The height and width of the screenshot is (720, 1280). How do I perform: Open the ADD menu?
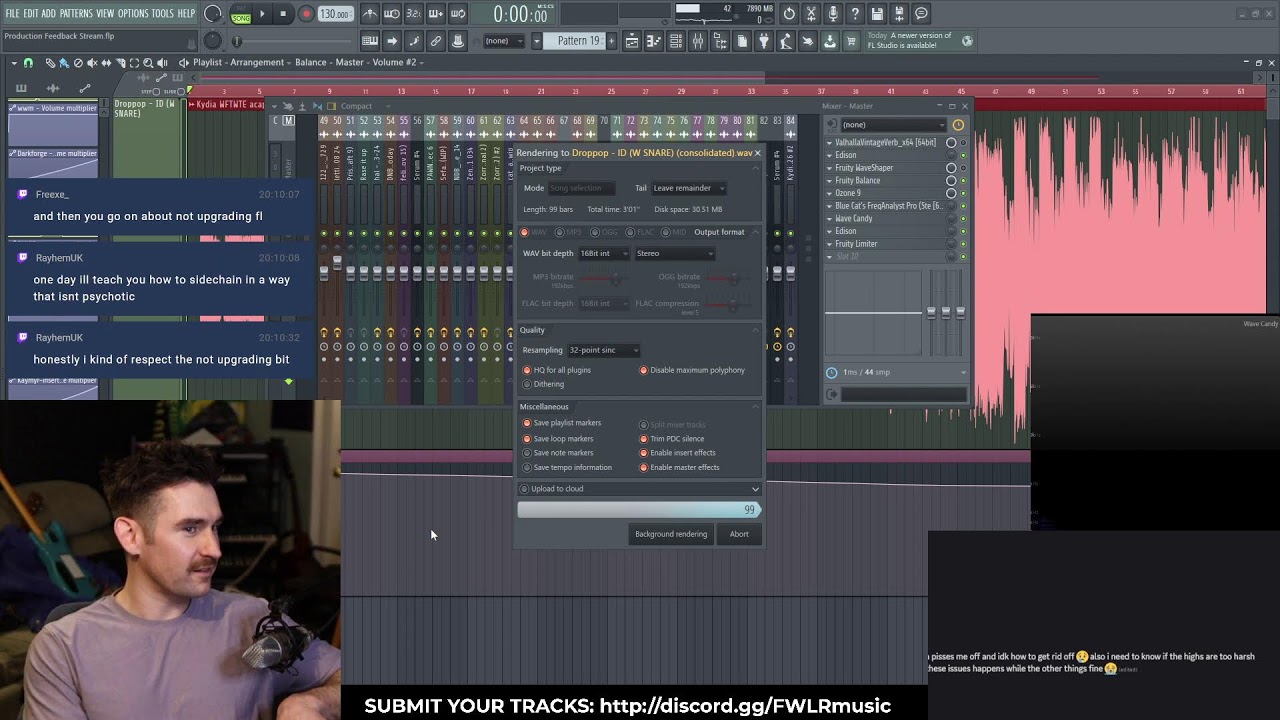(49, 14)
